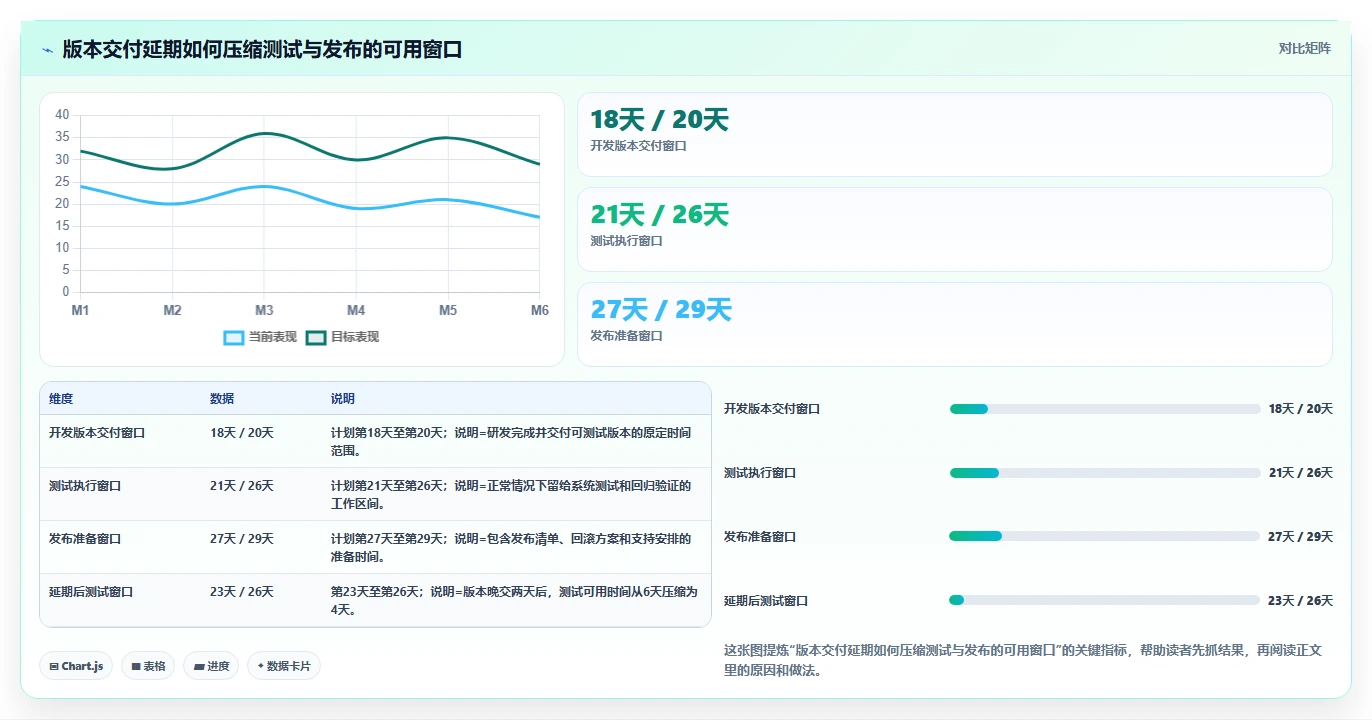1372x720 pixels.
Task: Click the summary paragraph starting 这张图提炼
Action: (x=1023, y=660)
